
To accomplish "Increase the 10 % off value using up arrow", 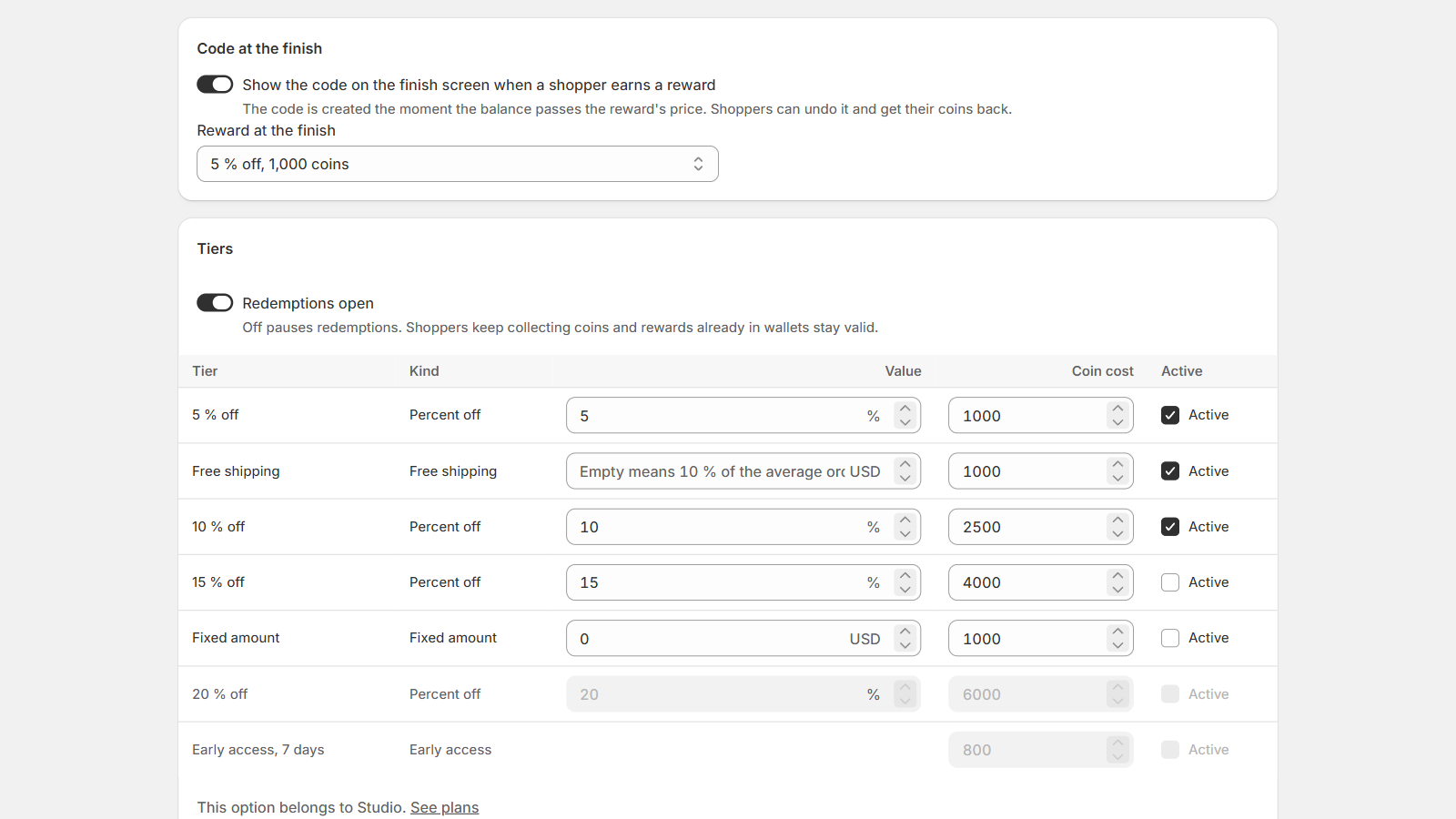I will pyautogui.click(x=905, y=520).
